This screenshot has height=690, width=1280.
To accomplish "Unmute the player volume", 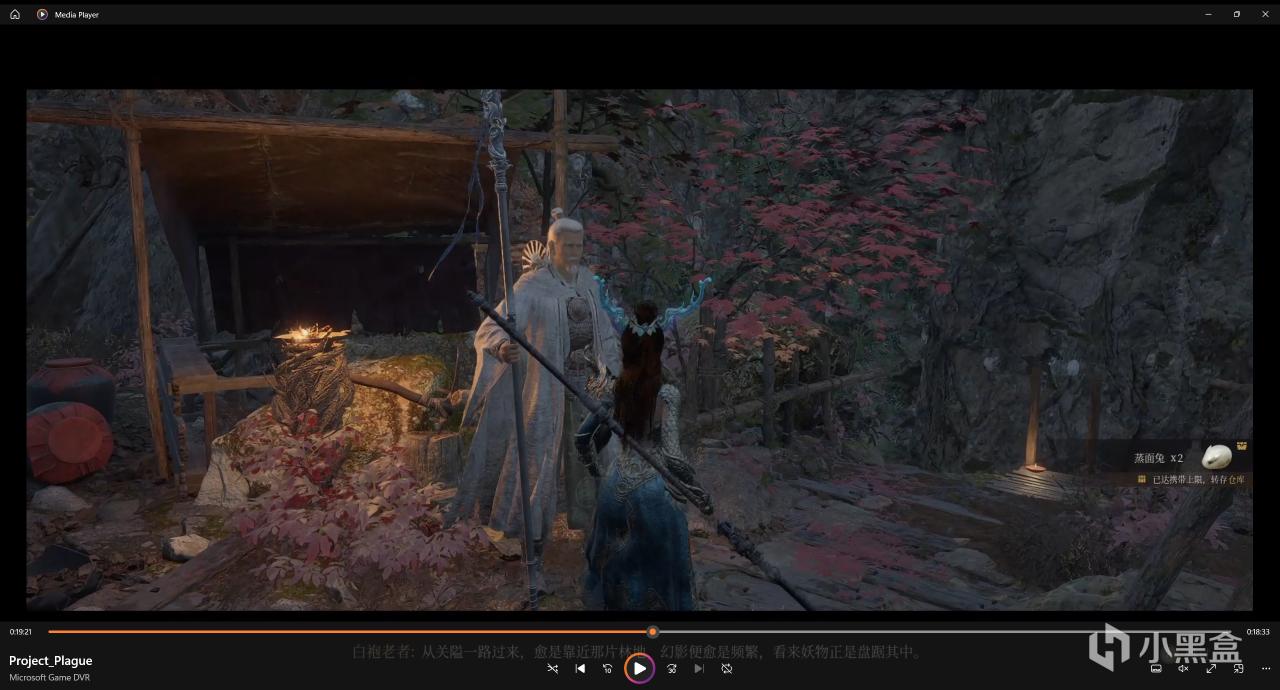I will (x=1183, y=668).
